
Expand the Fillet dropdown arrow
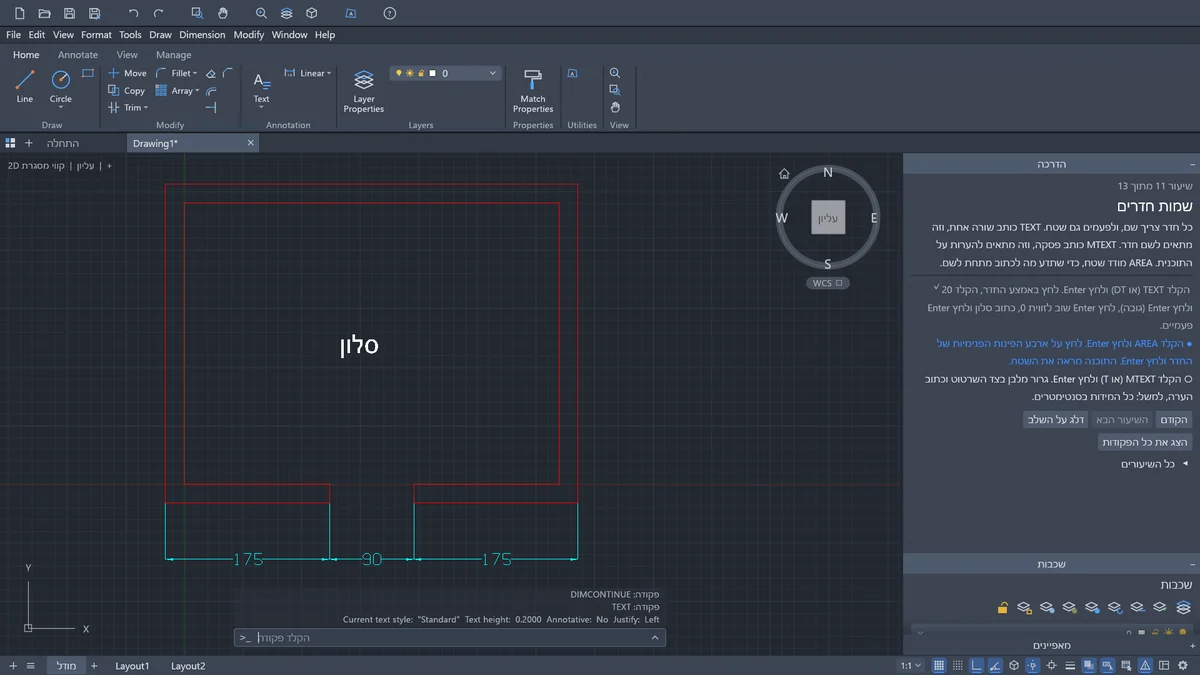pos(195,73)
